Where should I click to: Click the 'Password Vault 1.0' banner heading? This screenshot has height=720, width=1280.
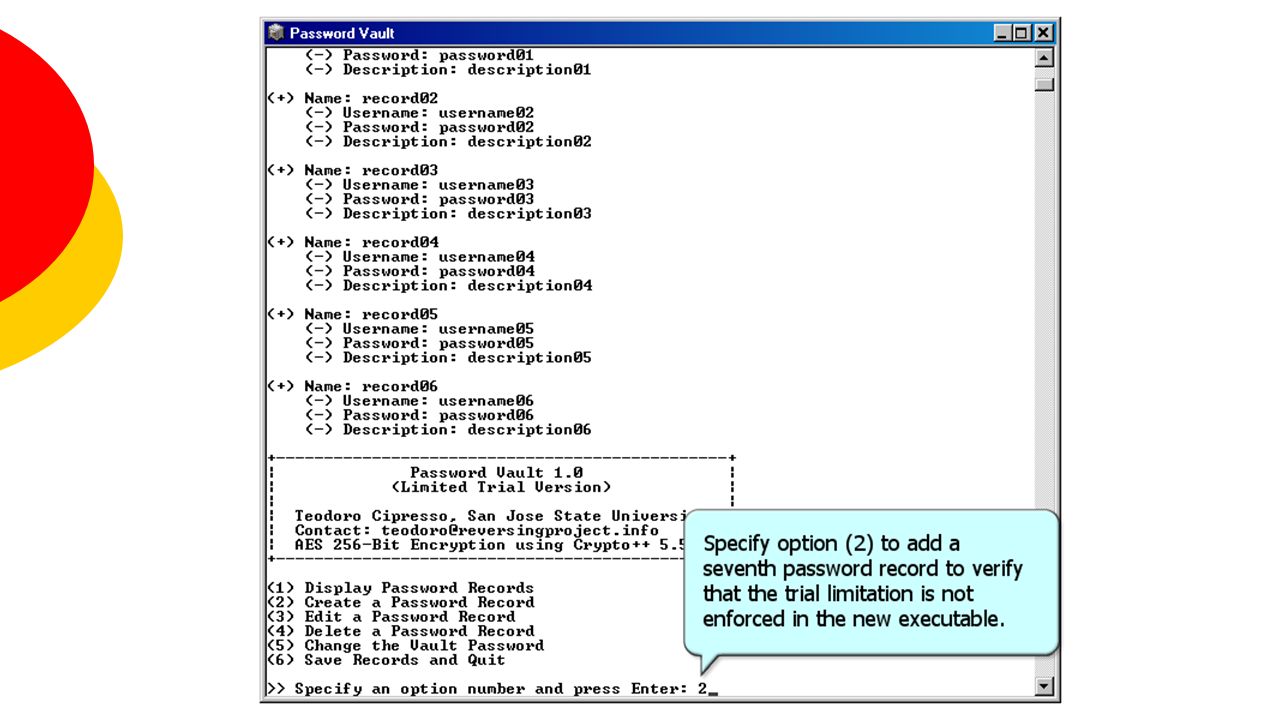(x=496, y=473)
